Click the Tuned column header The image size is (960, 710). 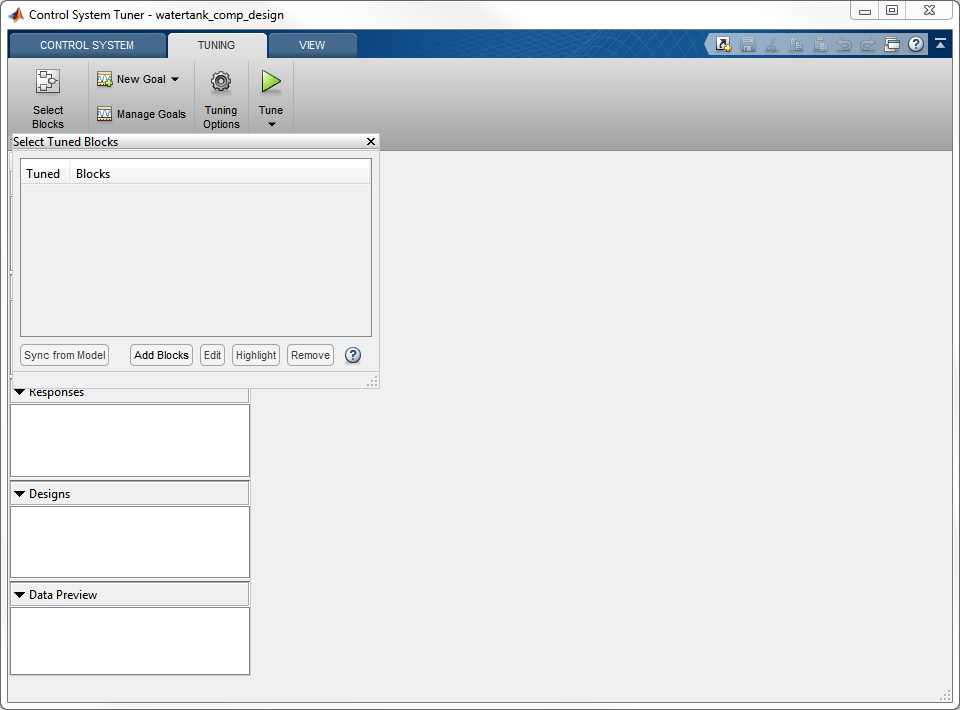pos(43,174)
